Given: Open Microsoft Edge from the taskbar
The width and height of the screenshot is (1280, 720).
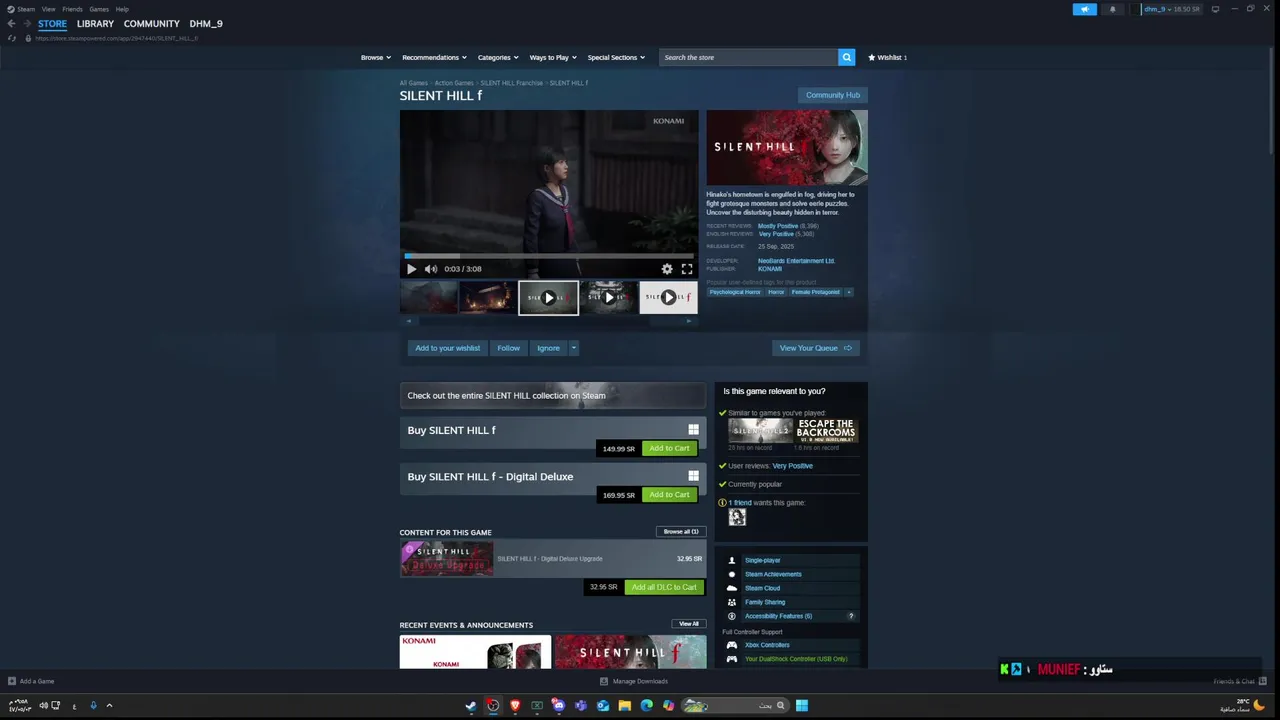Looking at the screenshot, I should click(x=647, y=705).
